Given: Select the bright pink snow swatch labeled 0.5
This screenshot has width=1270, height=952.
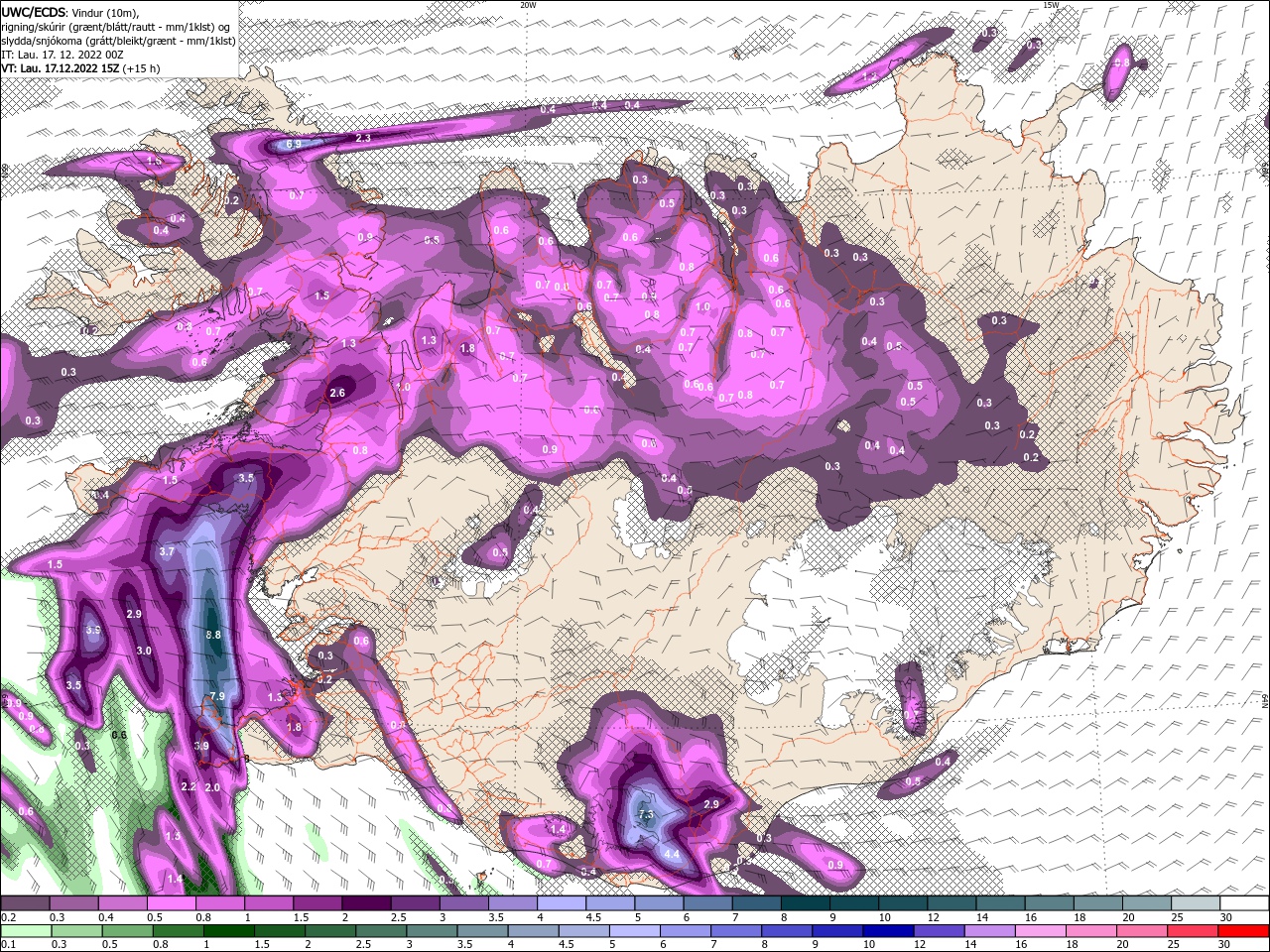Looking at the screenshot, I should [172, 903].
